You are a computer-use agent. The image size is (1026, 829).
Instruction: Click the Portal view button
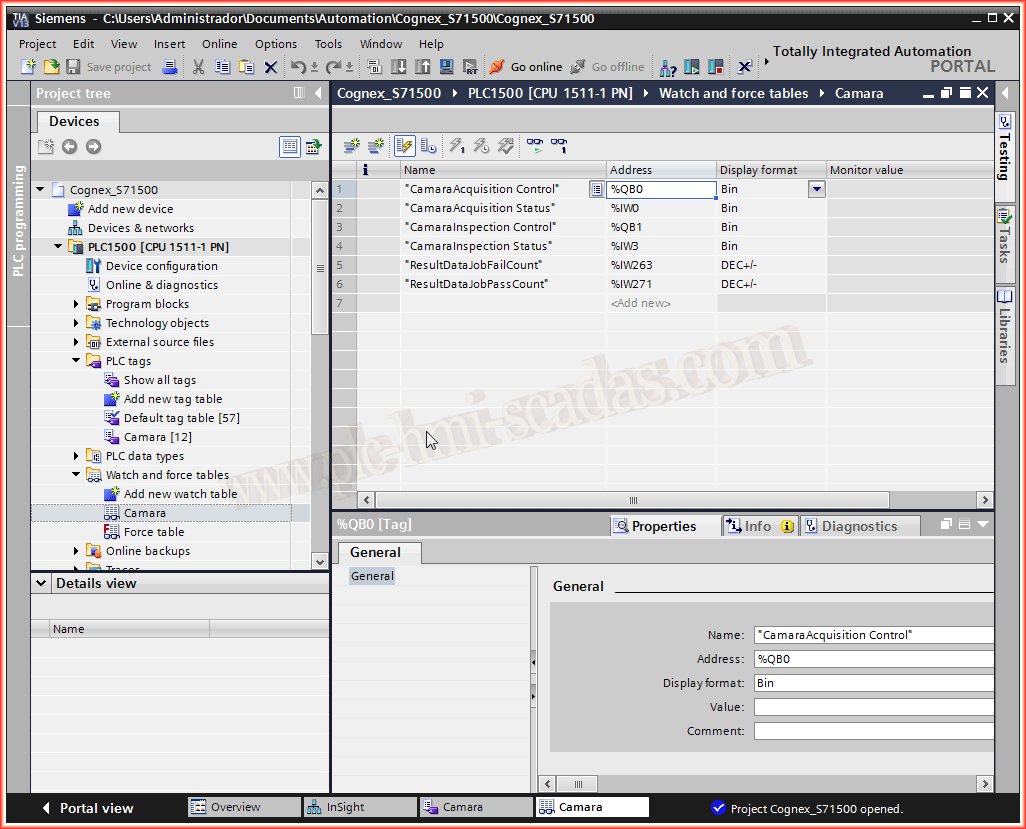(x=87, y=808)
